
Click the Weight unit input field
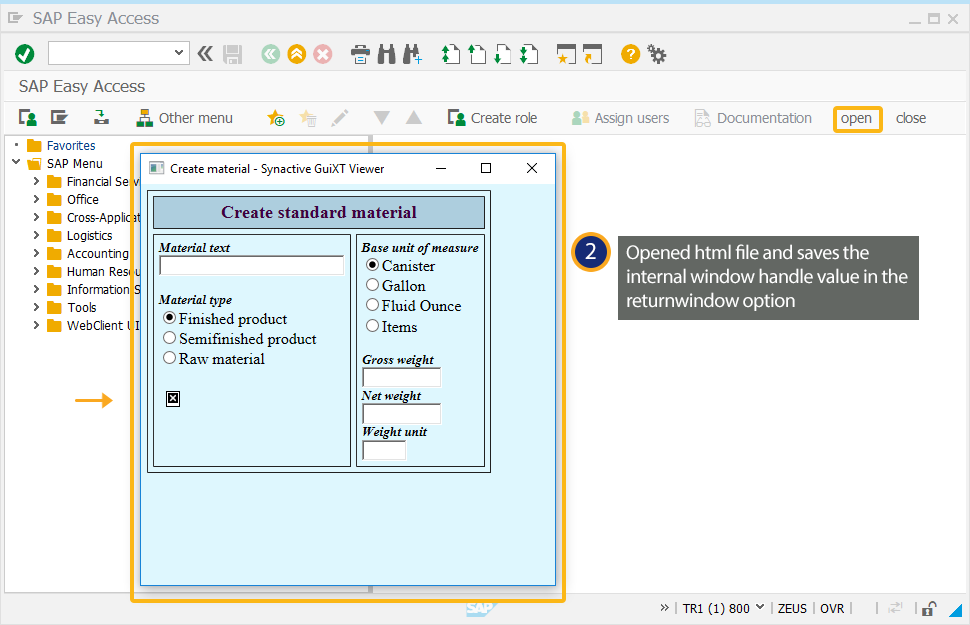[x=384, y=450]
